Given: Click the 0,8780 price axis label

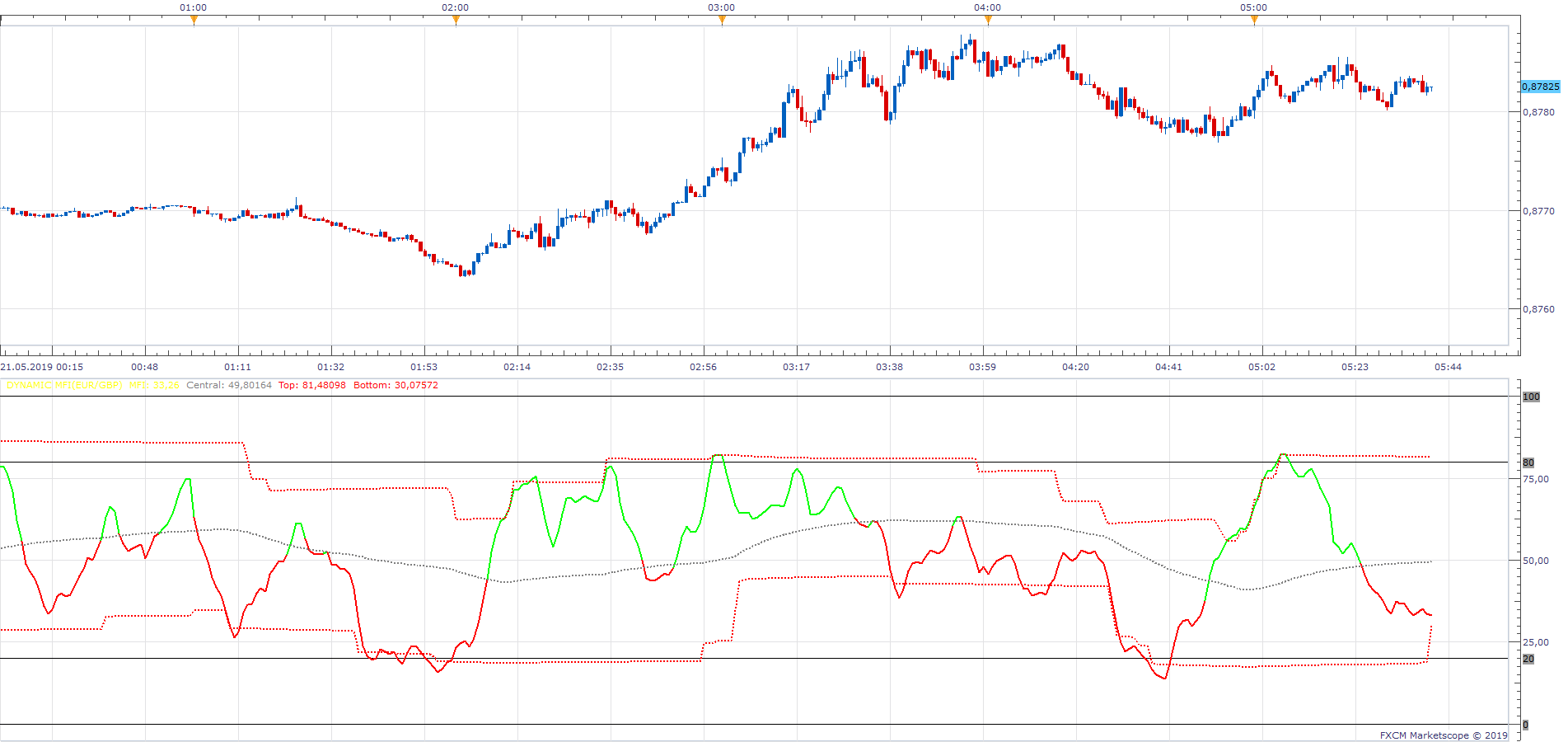Looking at the screenshot, I should click(1538, 112).
